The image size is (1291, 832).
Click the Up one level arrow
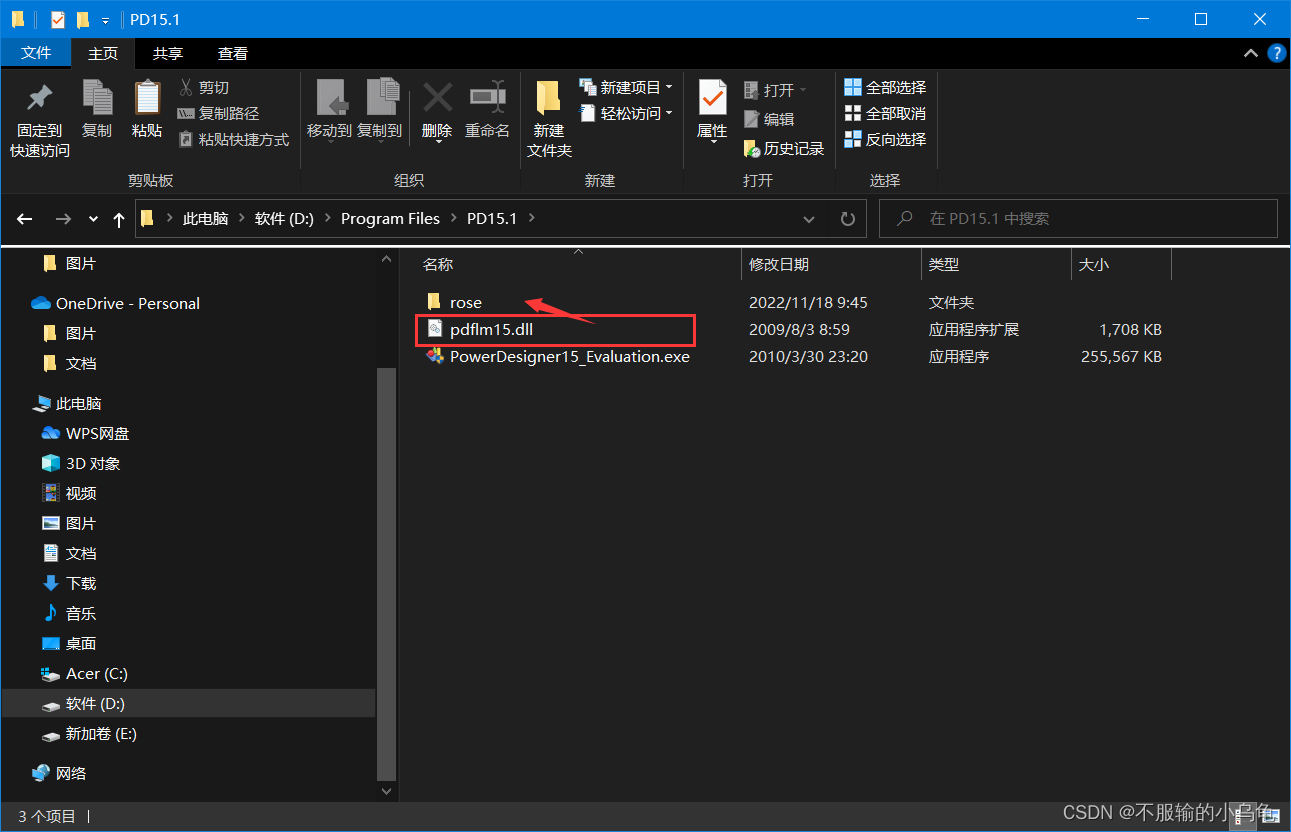(119, 219)
